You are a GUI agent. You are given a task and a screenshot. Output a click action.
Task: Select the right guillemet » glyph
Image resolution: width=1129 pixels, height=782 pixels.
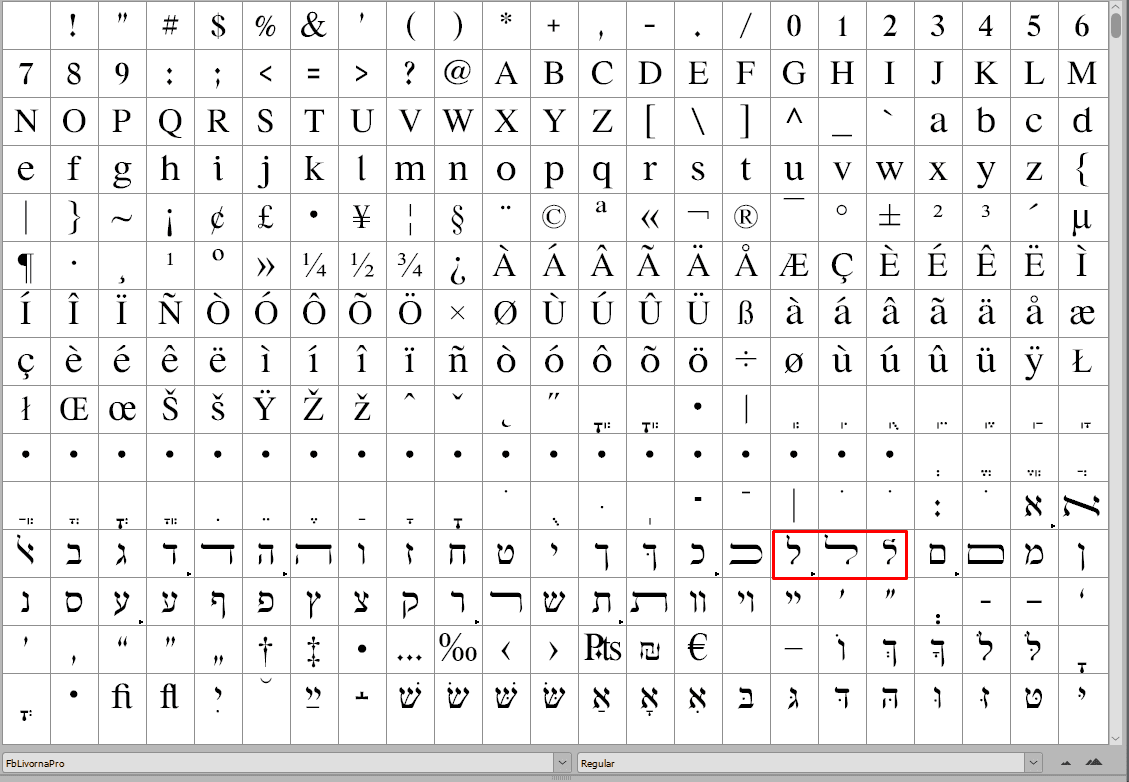tap(266, 266)
